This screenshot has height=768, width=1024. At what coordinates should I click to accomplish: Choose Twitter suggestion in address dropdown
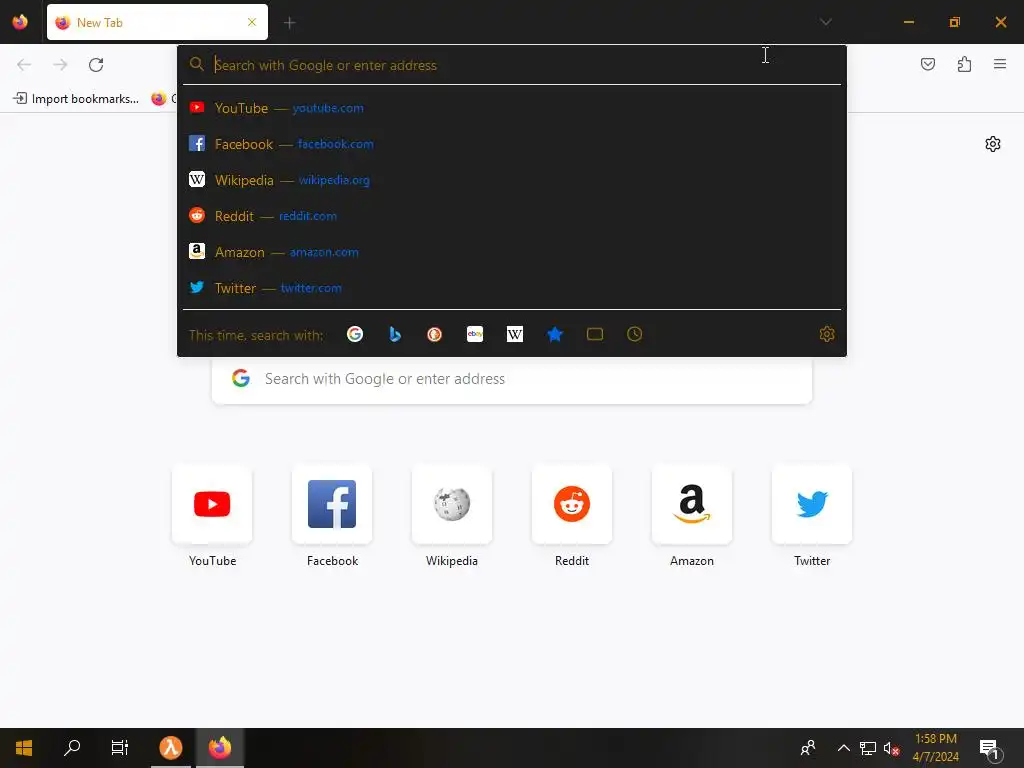click(x=512, y=287)
